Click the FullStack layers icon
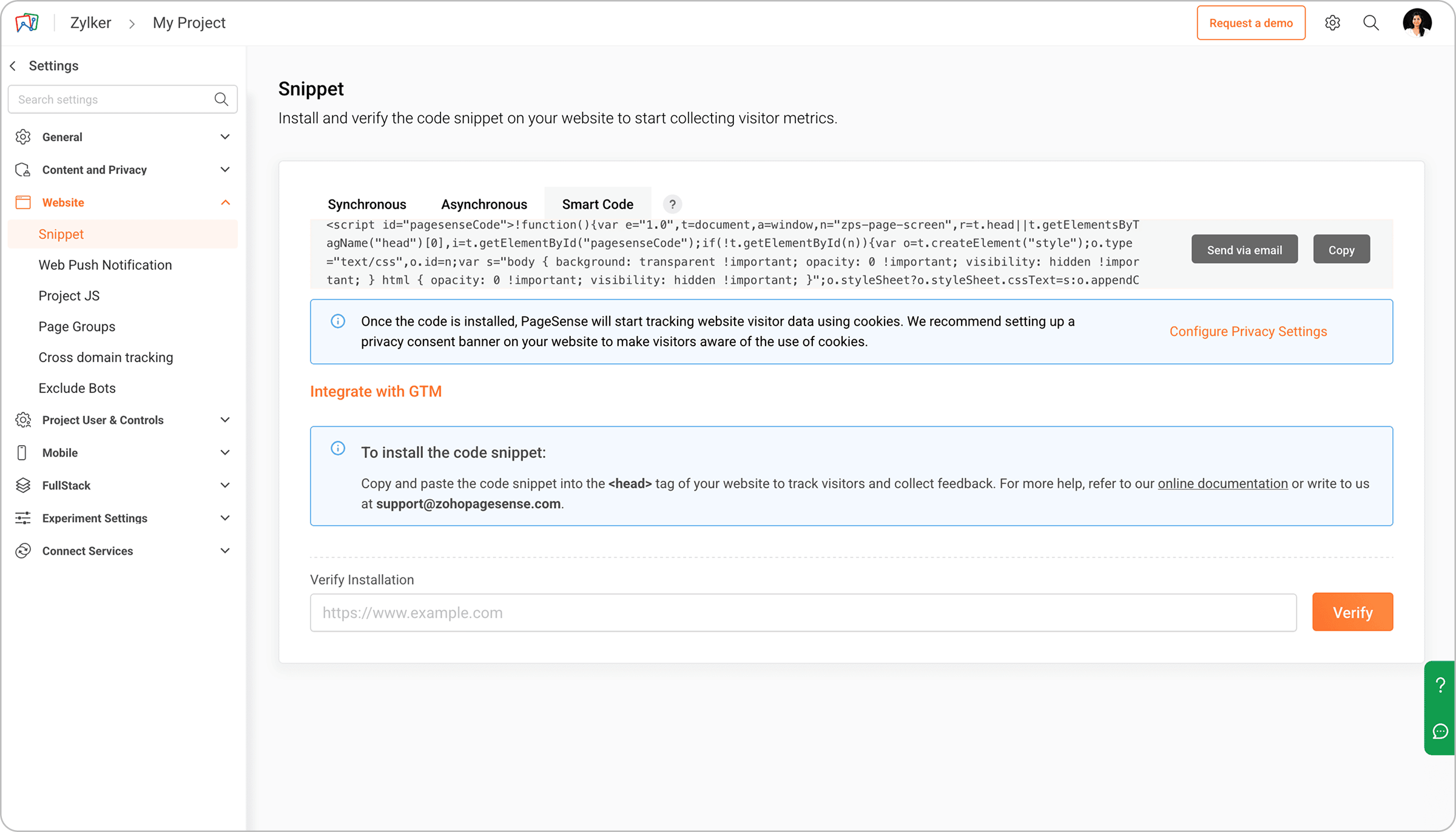Viewport: 1456px width, 832px height. [x=23, y=485]
